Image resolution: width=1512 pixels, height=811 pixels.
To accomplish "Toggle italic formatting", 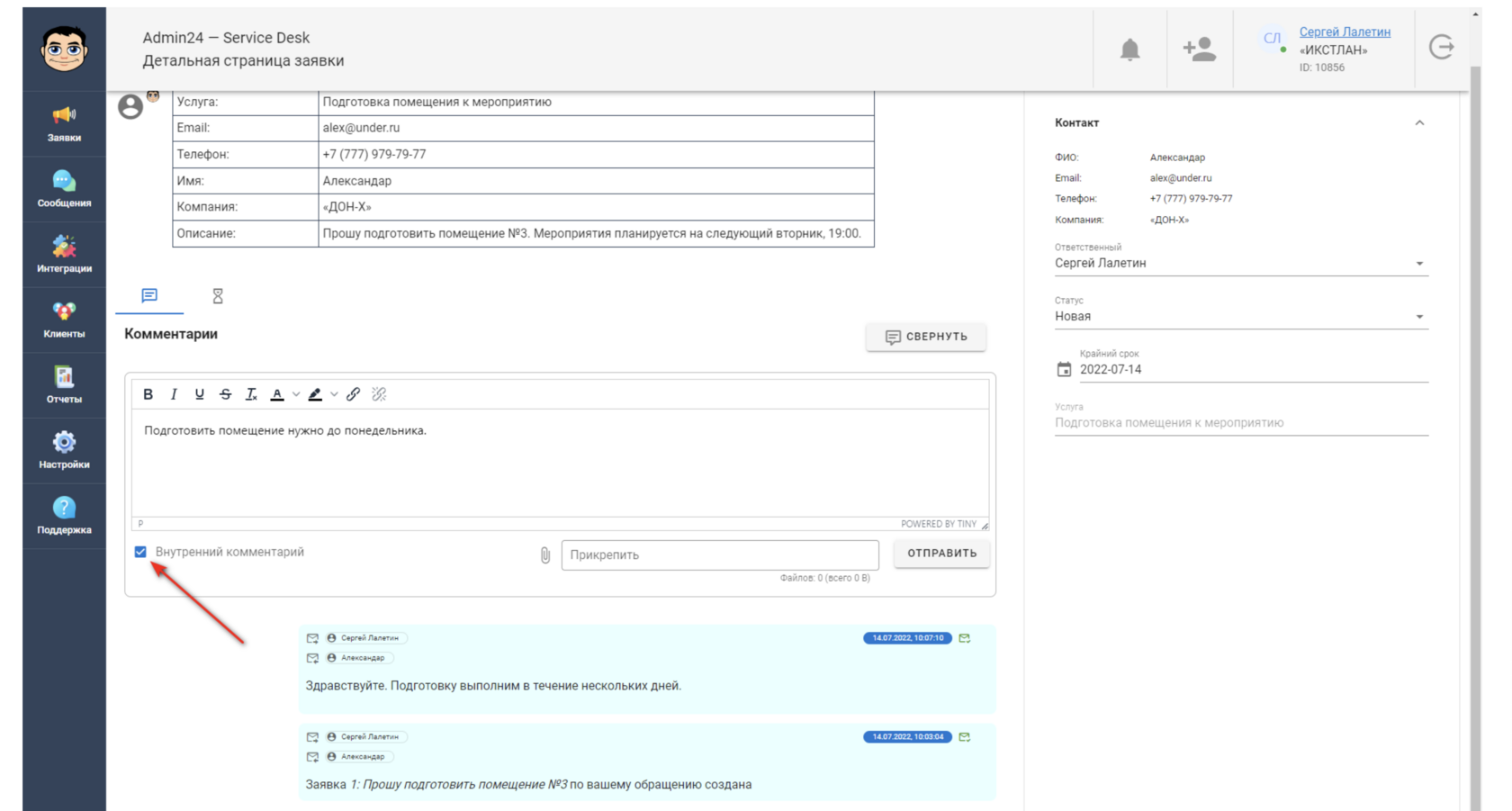I will tap(174, 394).
